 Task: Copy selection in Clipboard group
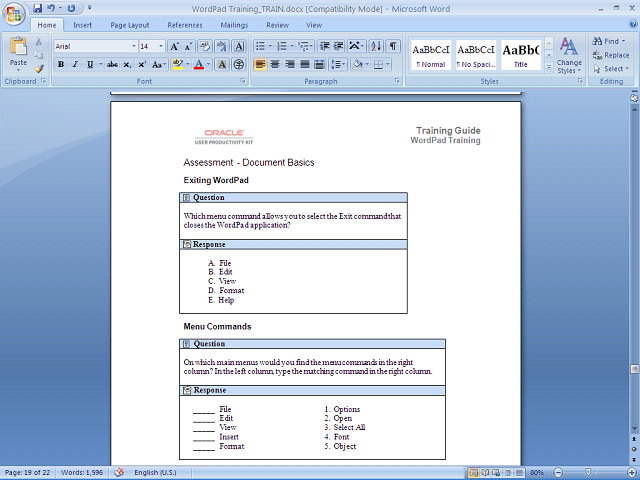click(x=38, y=55)
